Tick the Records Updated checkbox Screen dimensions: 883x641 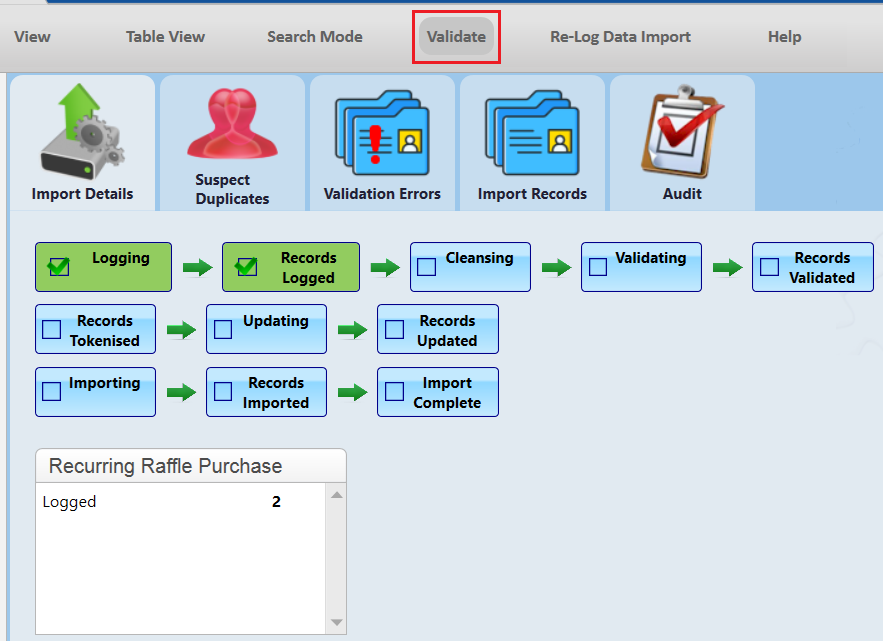394,329
